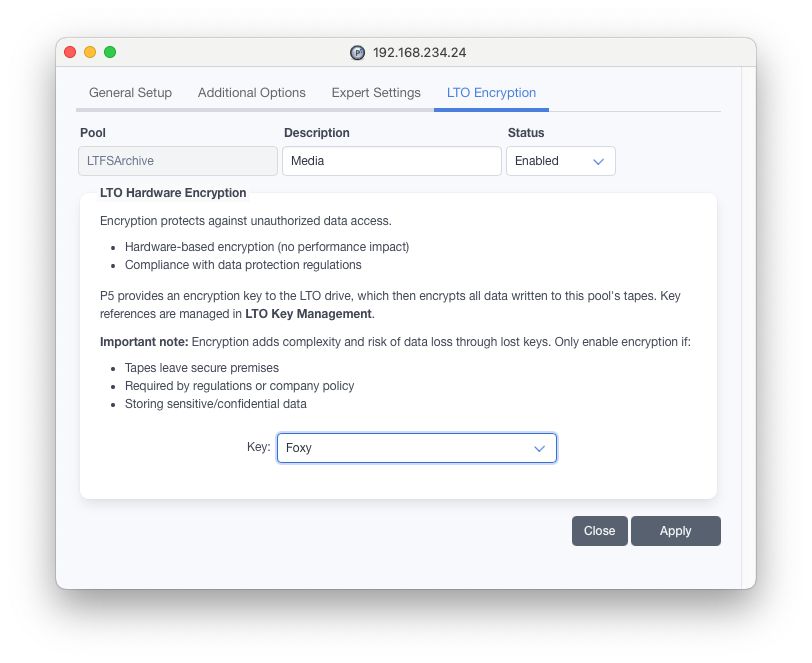
Task: Open the Enabled status dropdown
Action: (x=561, y=161)
